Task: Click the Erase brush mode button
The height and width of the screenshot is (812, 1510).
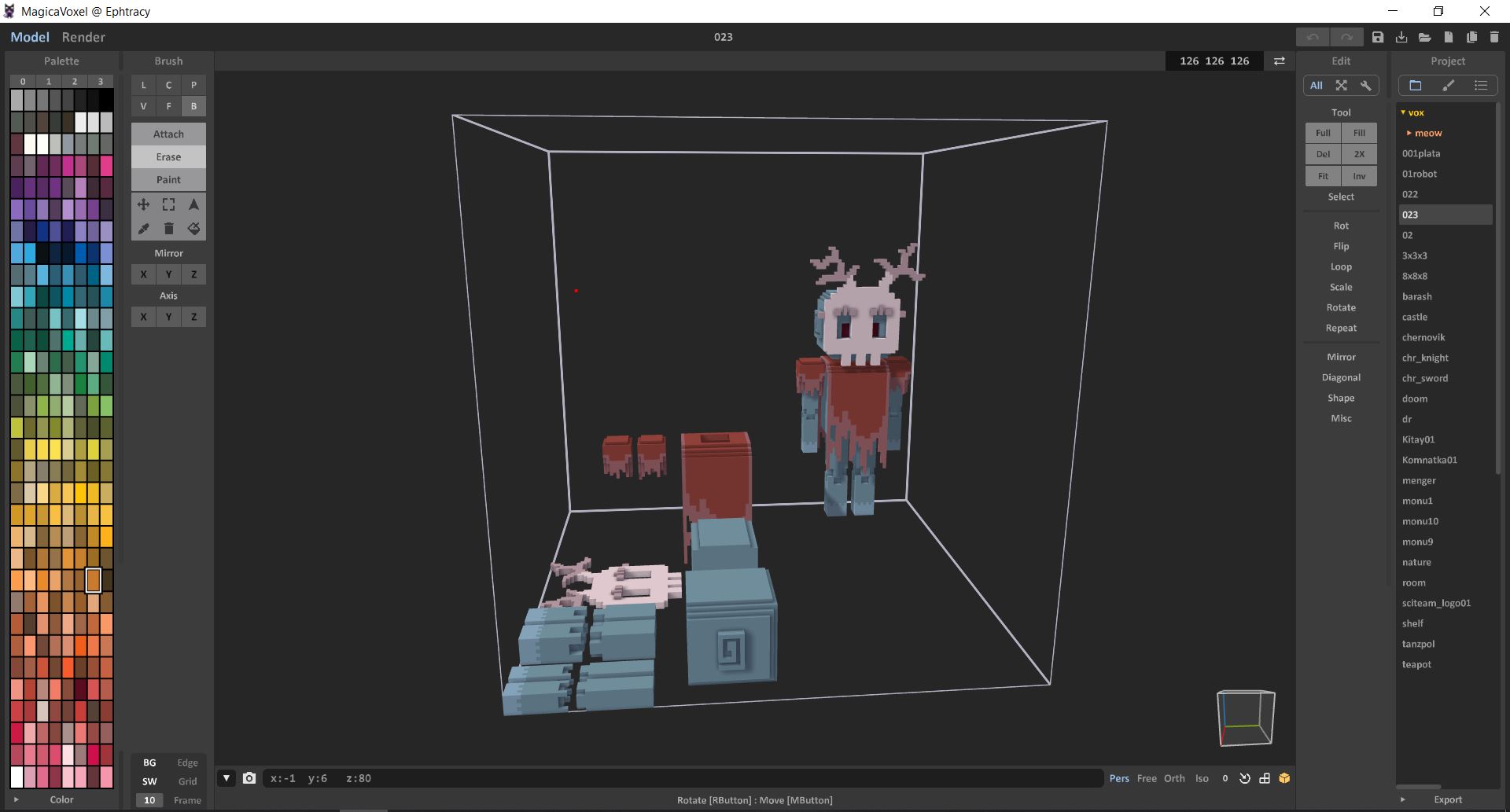Action: (168, 157)
